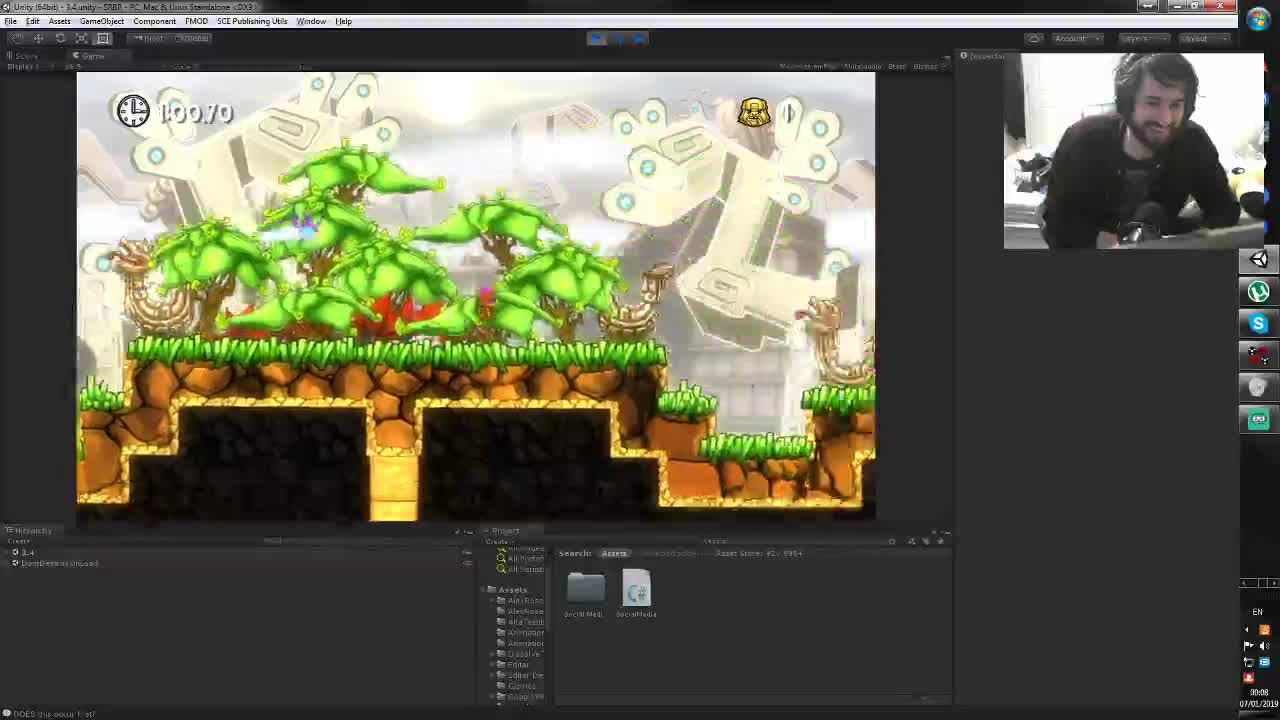Open the Hierarchy Create dropdown
This screenshot has width=1280, height=720.
20,541
